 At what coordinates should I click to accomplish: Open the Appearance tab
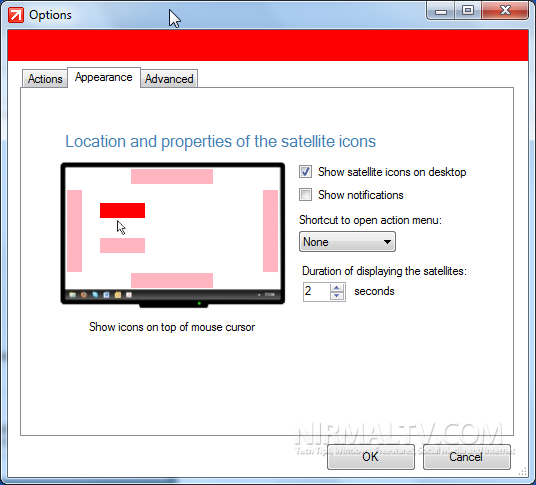(104, 77)
